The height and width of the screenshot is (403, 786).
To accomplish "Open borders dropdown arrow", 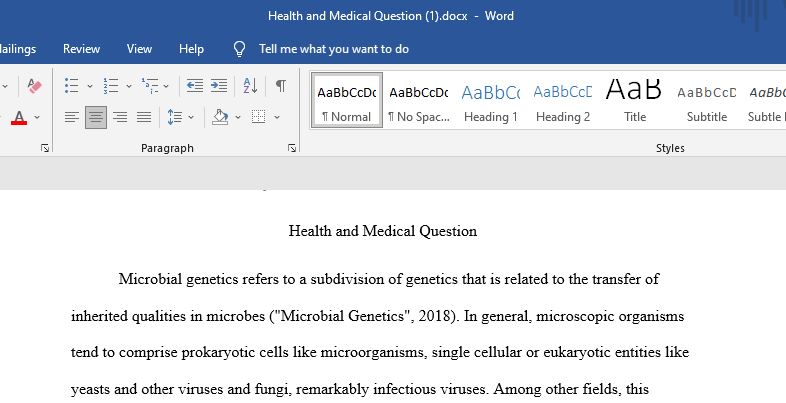I will 277,117.
